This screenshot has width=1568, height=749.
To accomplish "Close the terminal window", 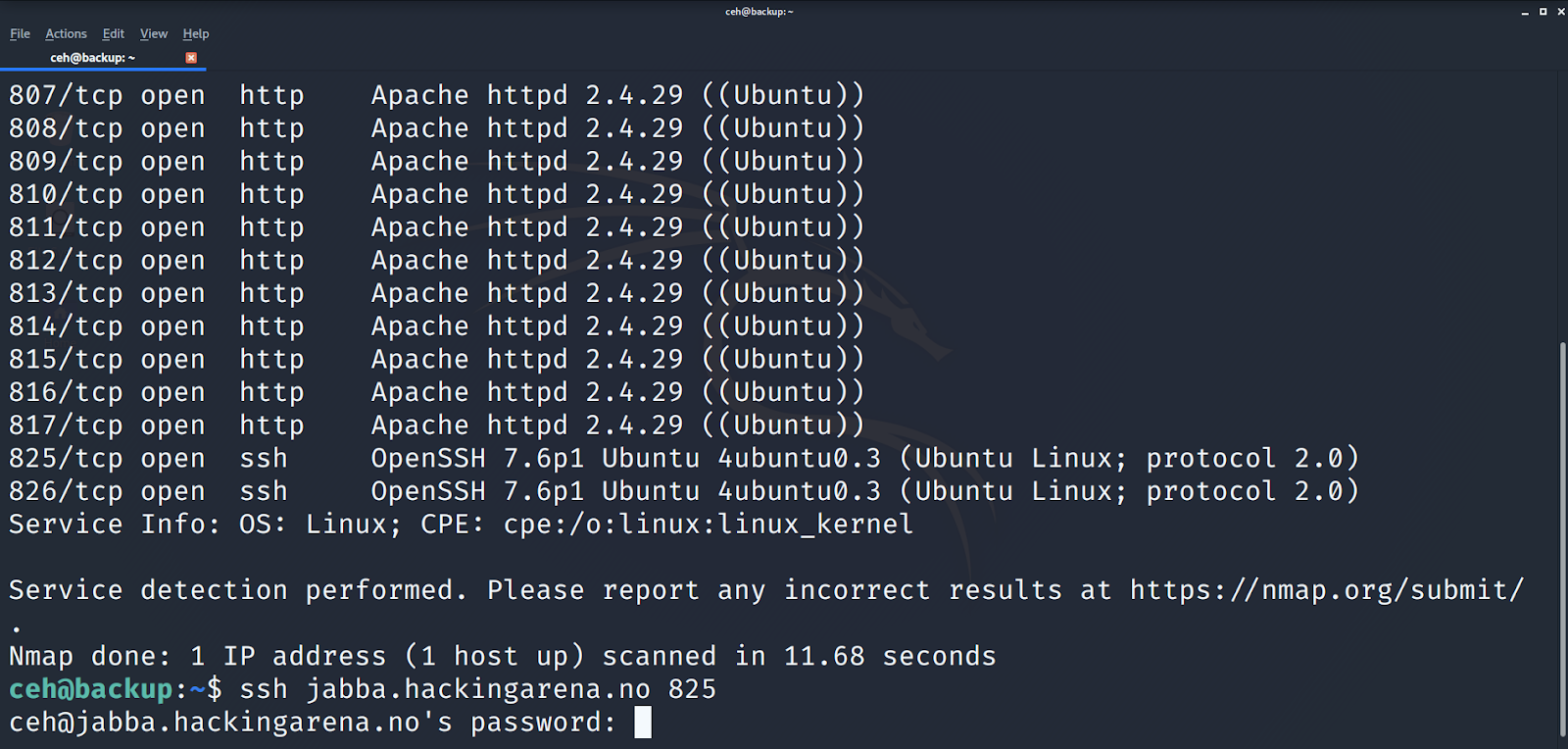I will [x=1560, y=12].
